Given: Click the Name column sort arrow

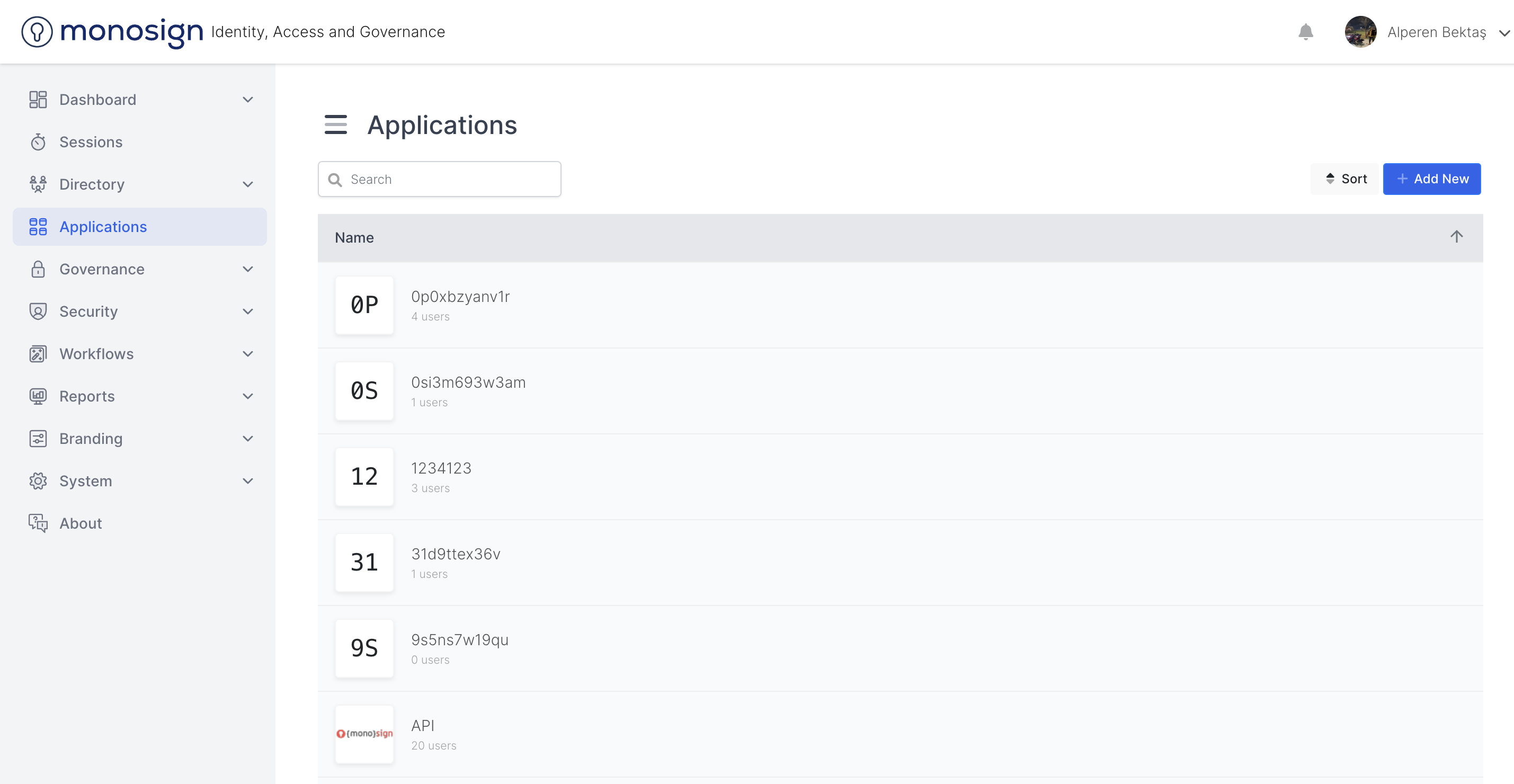Looking at the screenshot, I should [1456, 237].
